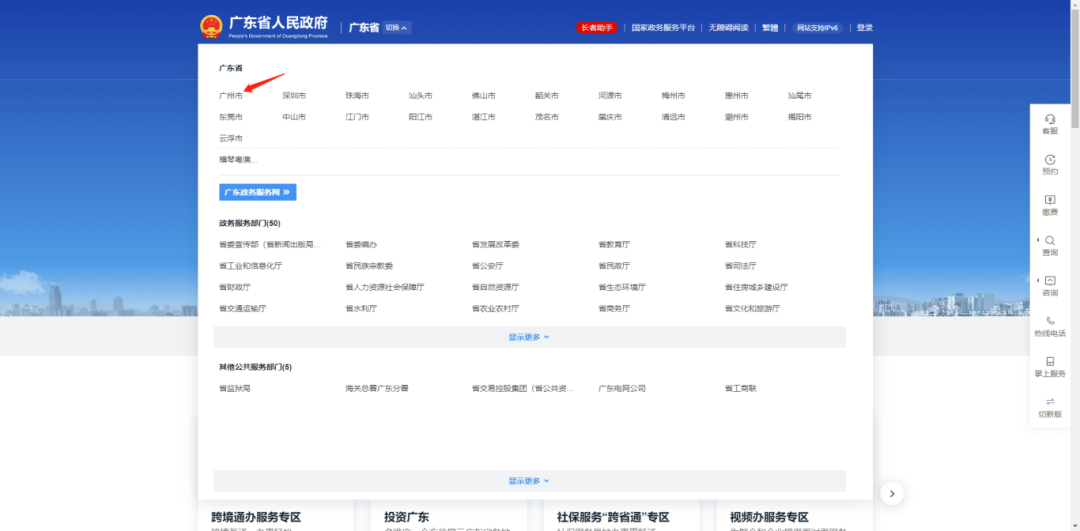
Task: Click the 长者助手 button
Action: [x=596, y=28]
